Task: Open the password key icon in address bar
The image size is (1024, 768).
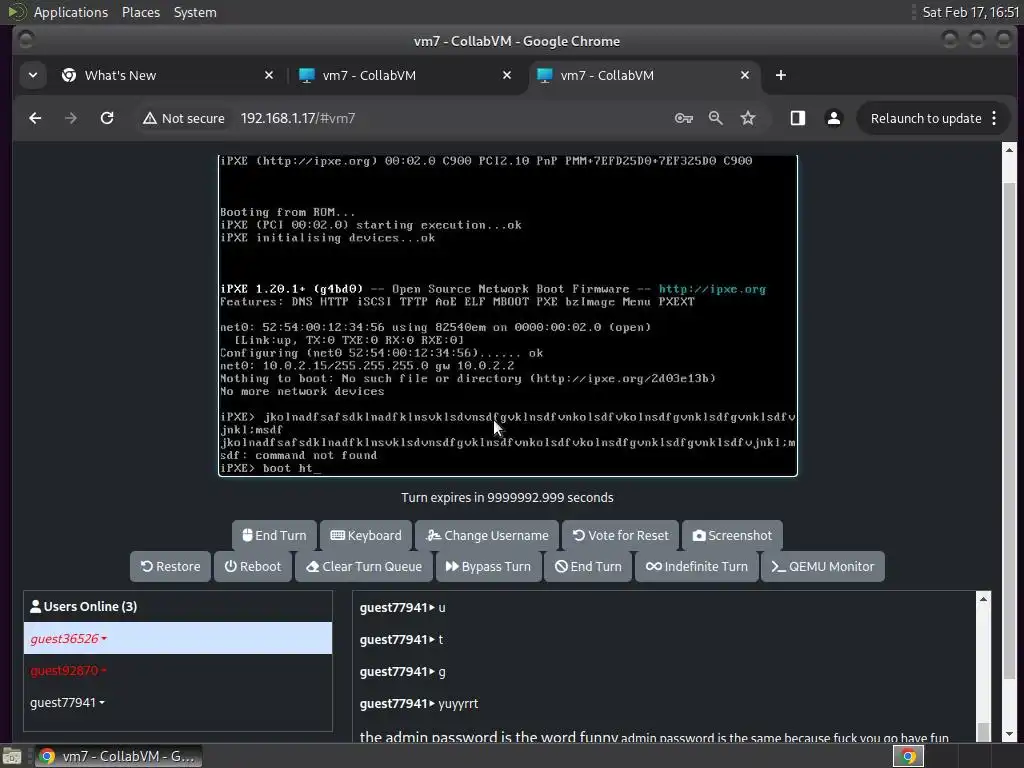Action: tap(684, 118)
